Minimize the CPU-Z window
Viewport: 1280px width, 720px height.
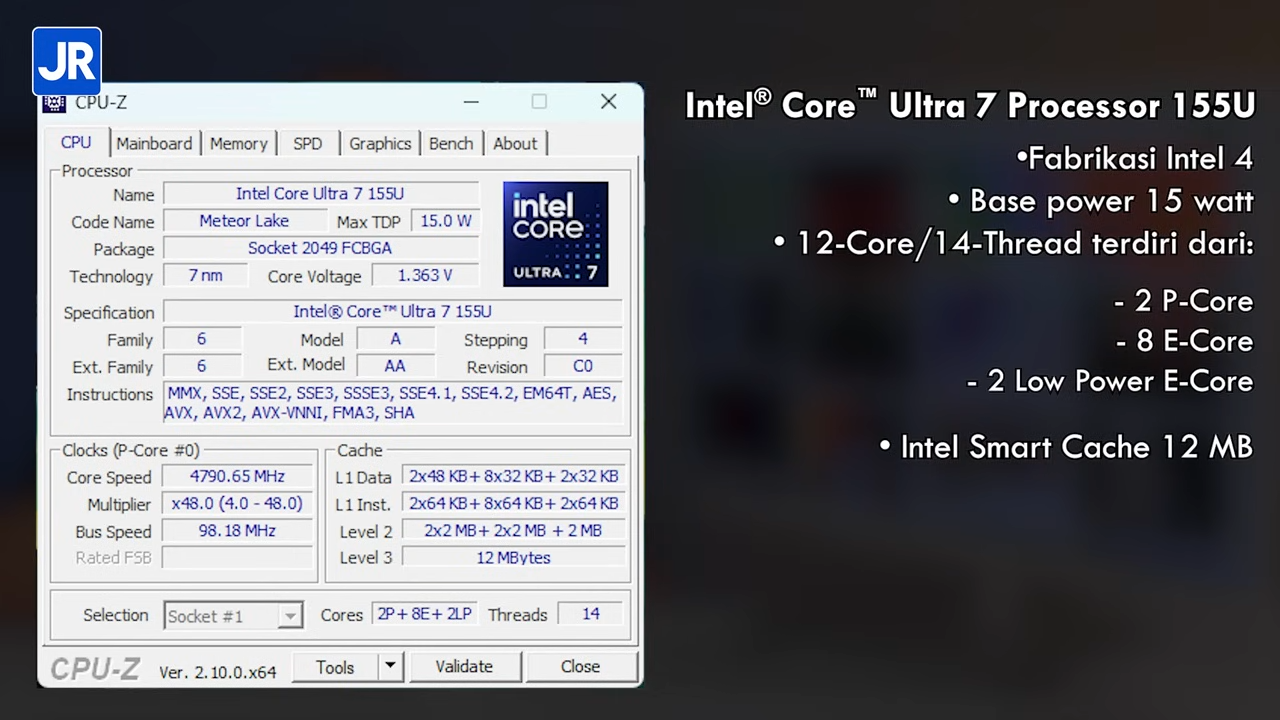click(x=471, y=102)
